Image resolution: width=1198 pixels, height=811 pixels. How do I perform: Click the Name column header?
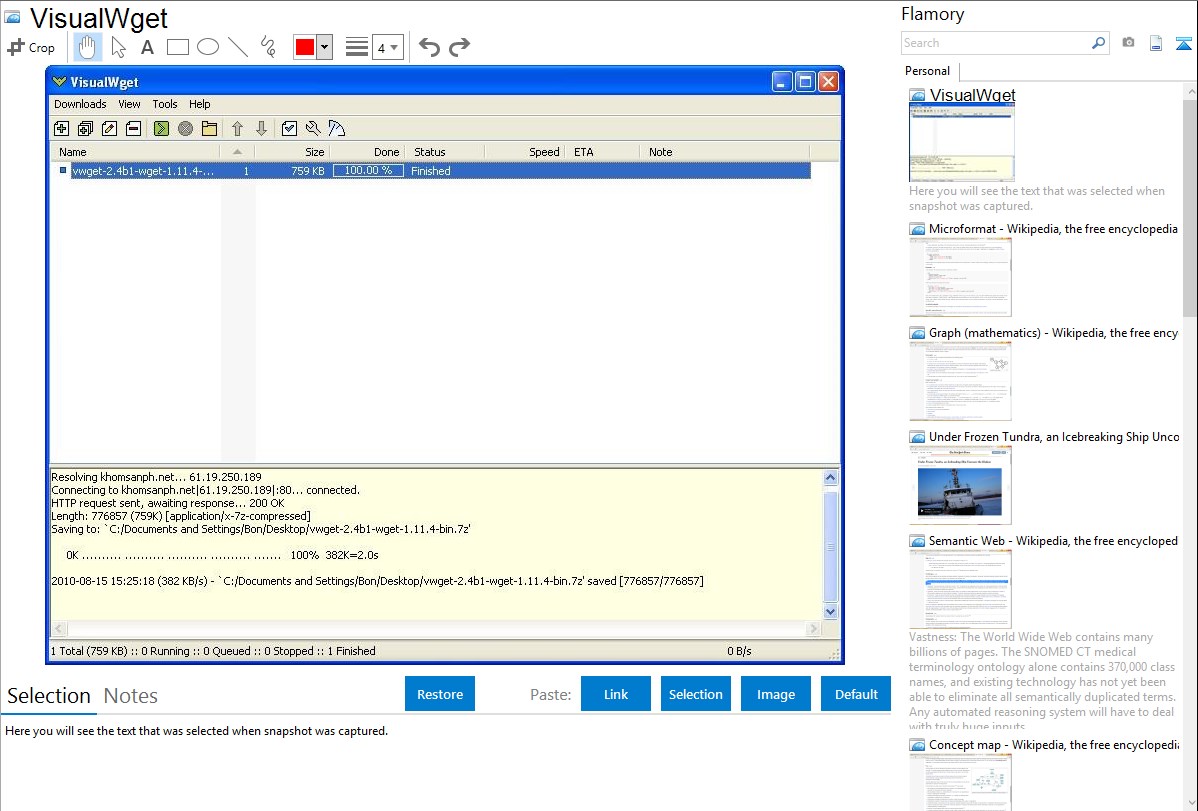(x=136, y=152)
